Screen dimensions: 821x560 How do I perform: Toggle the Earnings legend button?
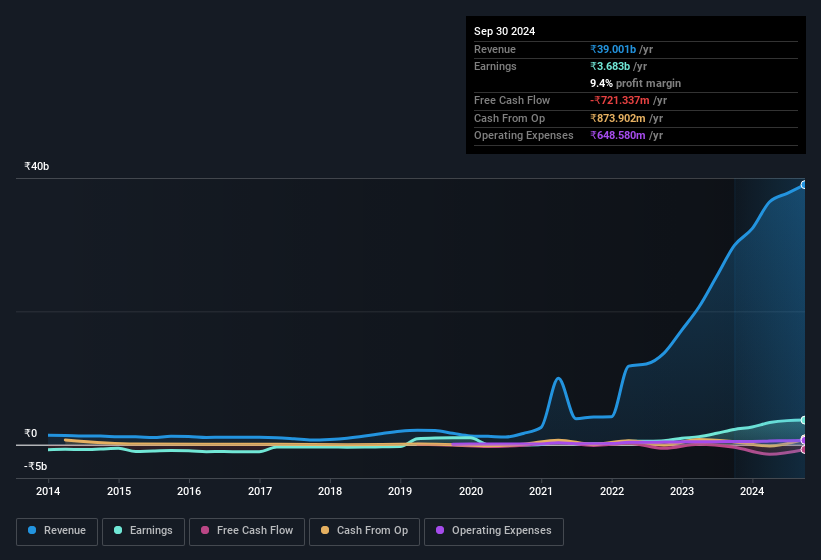(143, 531)
